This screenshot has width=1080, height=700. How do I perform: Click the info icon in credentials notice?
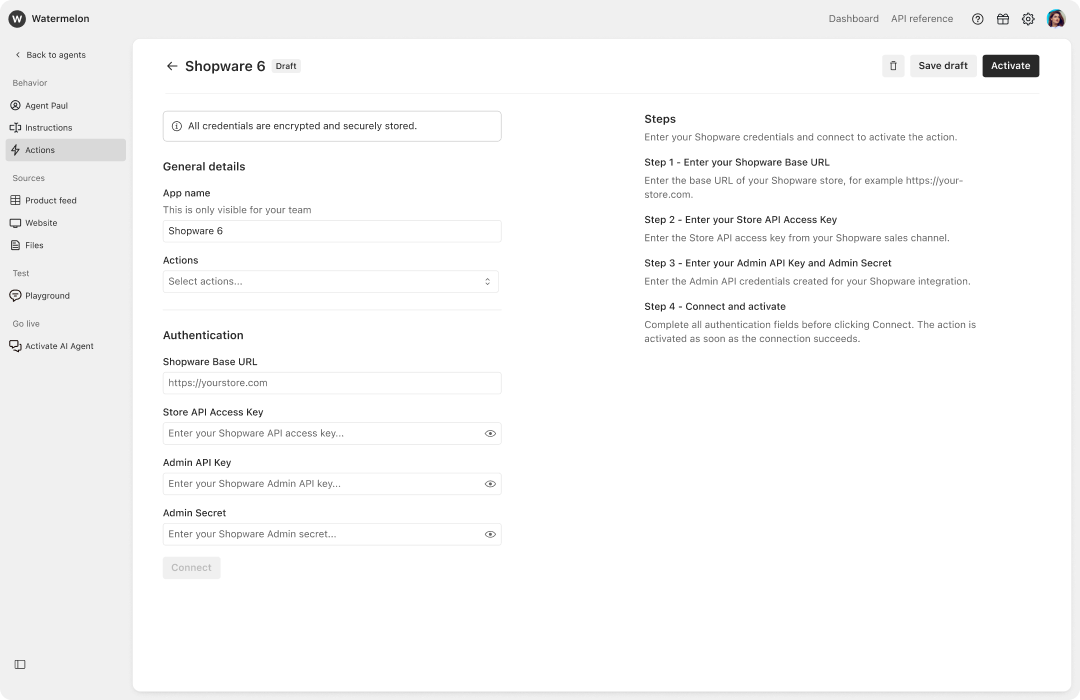[x=176, y=126]
